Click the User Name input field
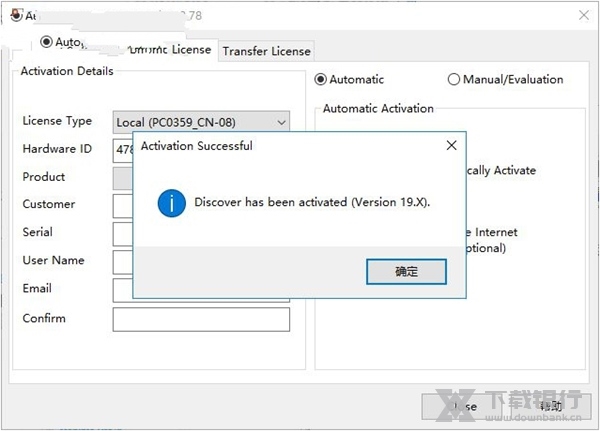This screenshot has height=431, width=600. pos(123,261)
